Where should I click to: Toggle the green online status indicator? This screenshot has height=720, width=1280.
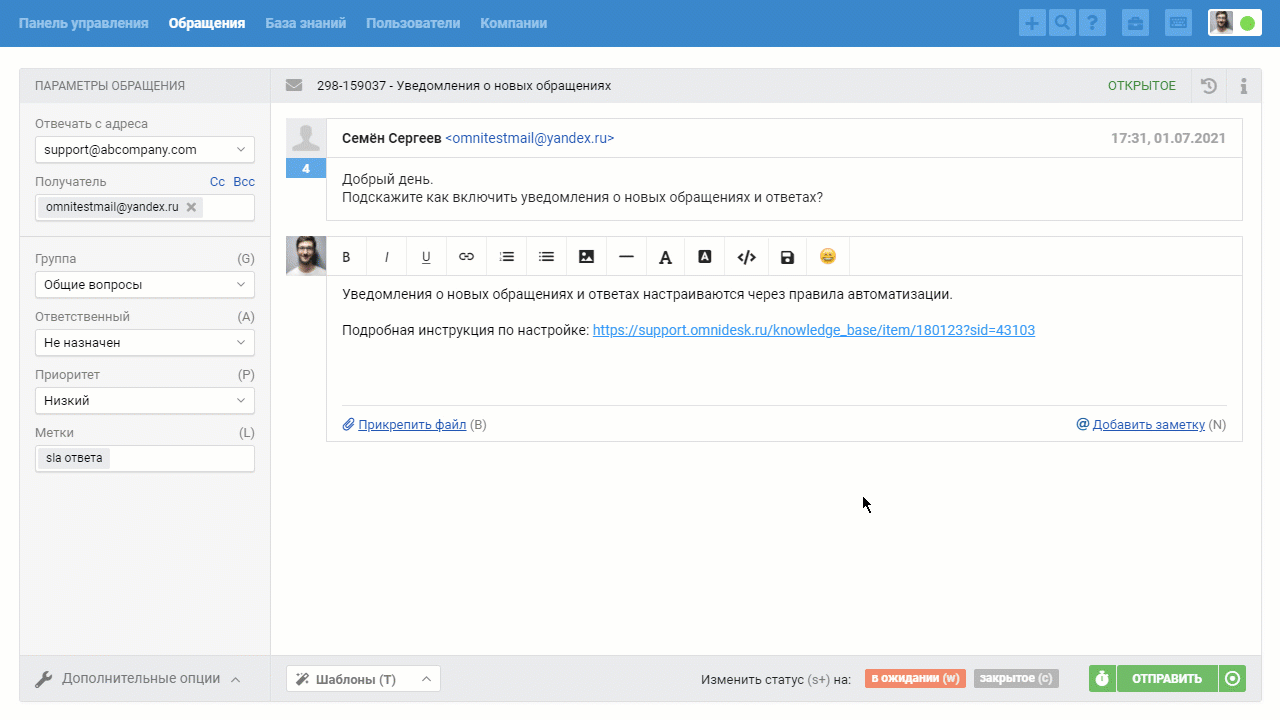(x=1247, y=23)
